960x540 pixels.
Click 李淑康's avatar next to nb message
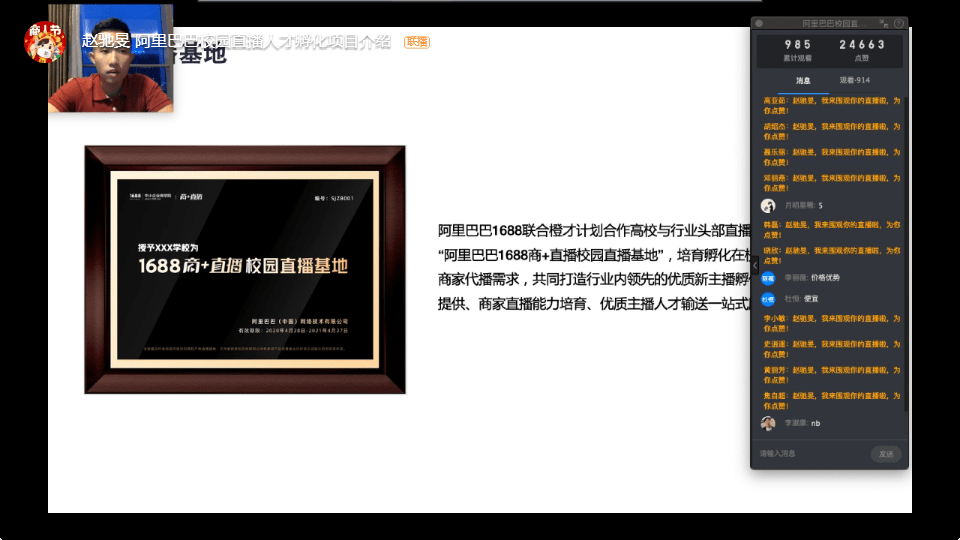pos(768,423)
